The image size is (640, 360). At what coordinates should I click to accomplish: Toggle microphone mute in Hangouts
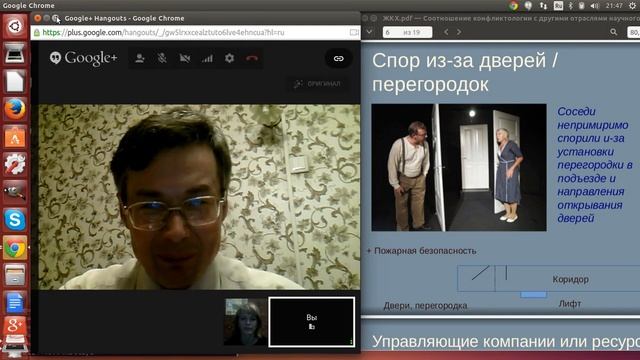point(162,58)
